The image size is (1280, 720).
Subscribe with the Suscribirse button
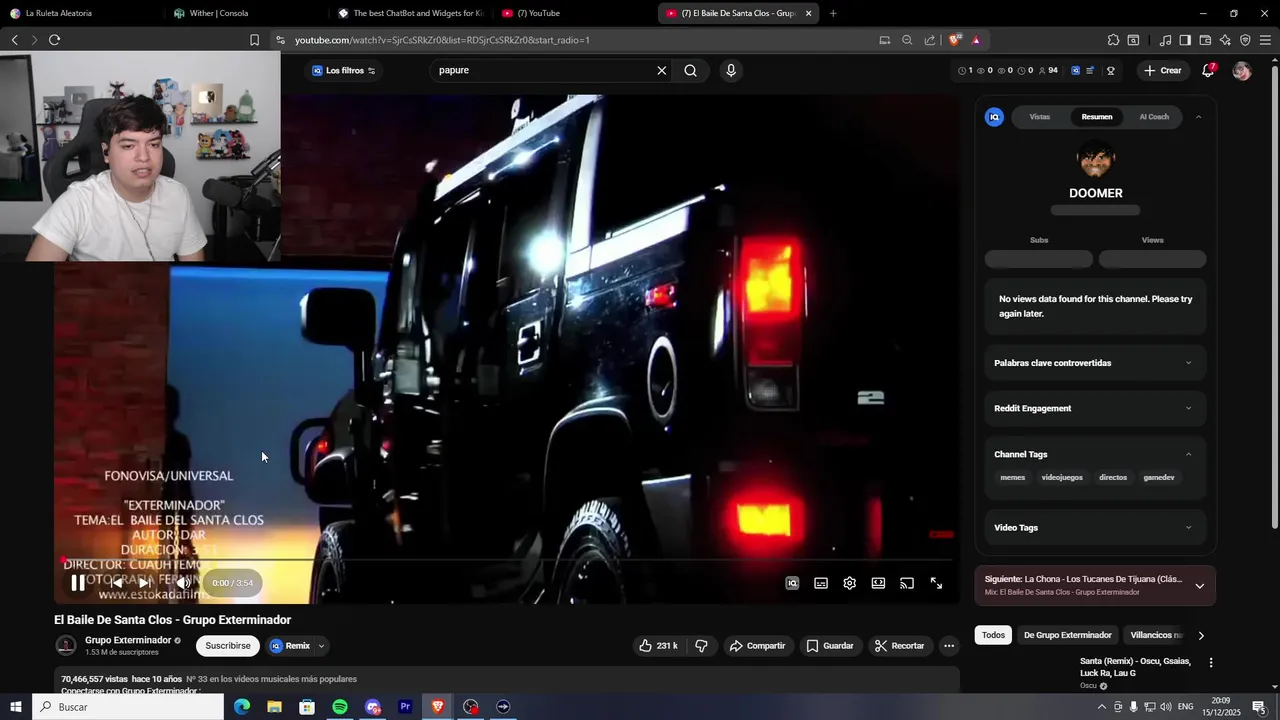[x=228, y=646]
